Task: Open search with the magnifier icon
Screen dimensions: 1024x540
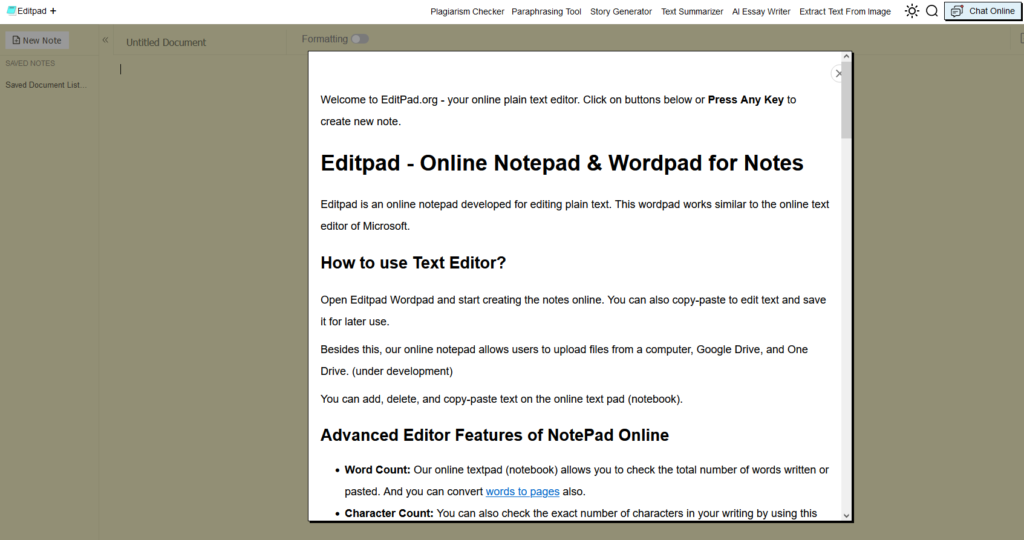Action: point(932,11)
